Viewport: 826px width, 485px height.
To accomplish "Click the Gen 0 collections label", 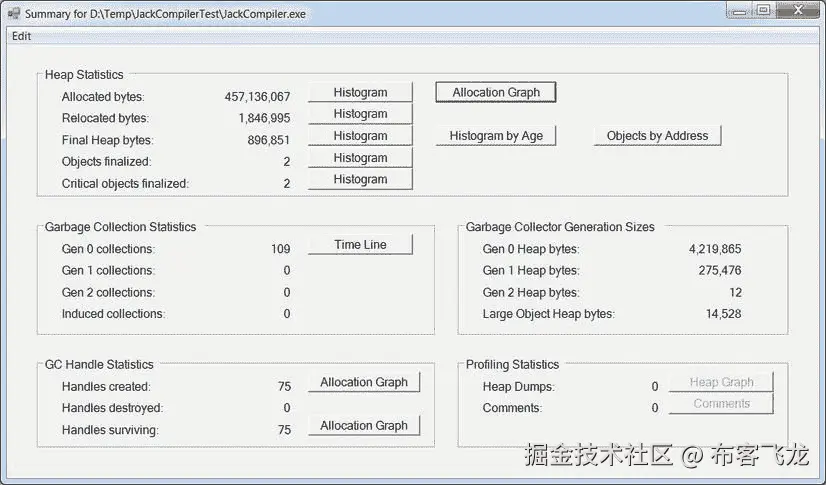I will point(108,249).
